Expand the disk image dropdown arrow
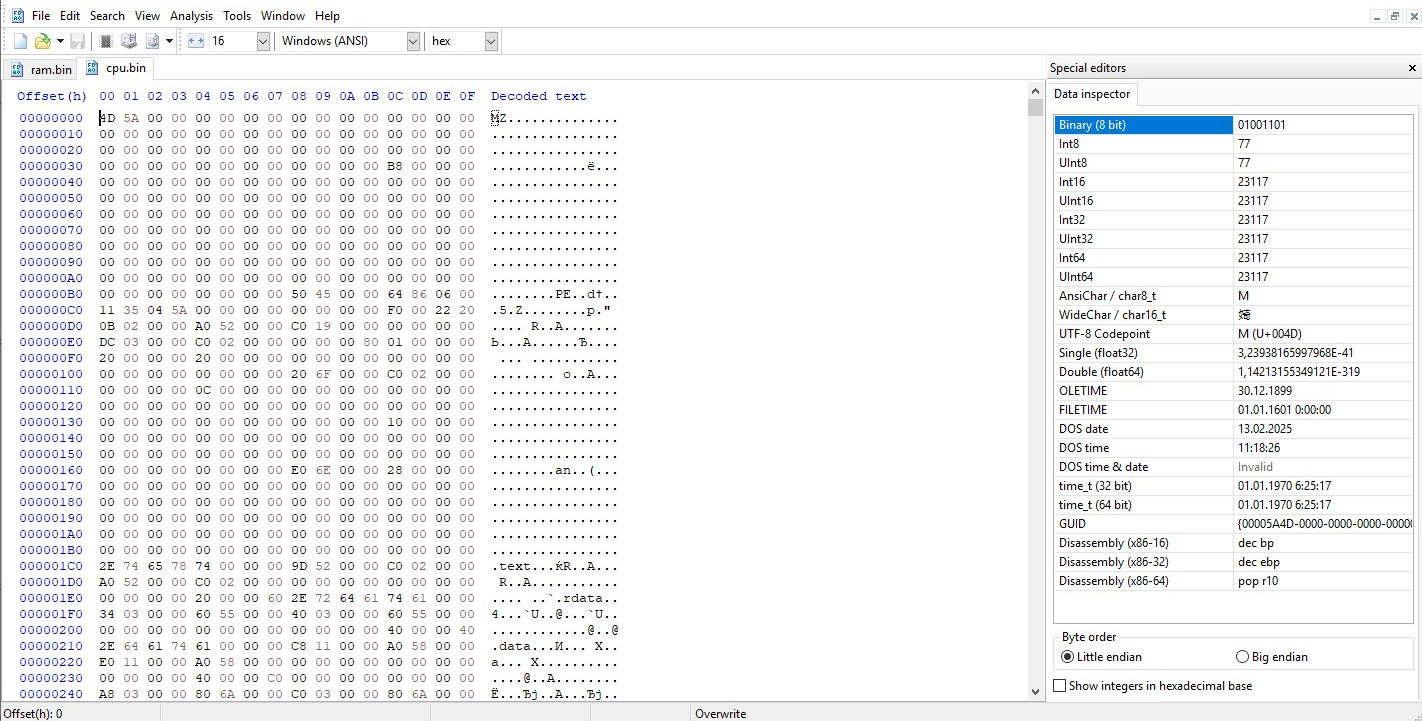 [170, 41]
